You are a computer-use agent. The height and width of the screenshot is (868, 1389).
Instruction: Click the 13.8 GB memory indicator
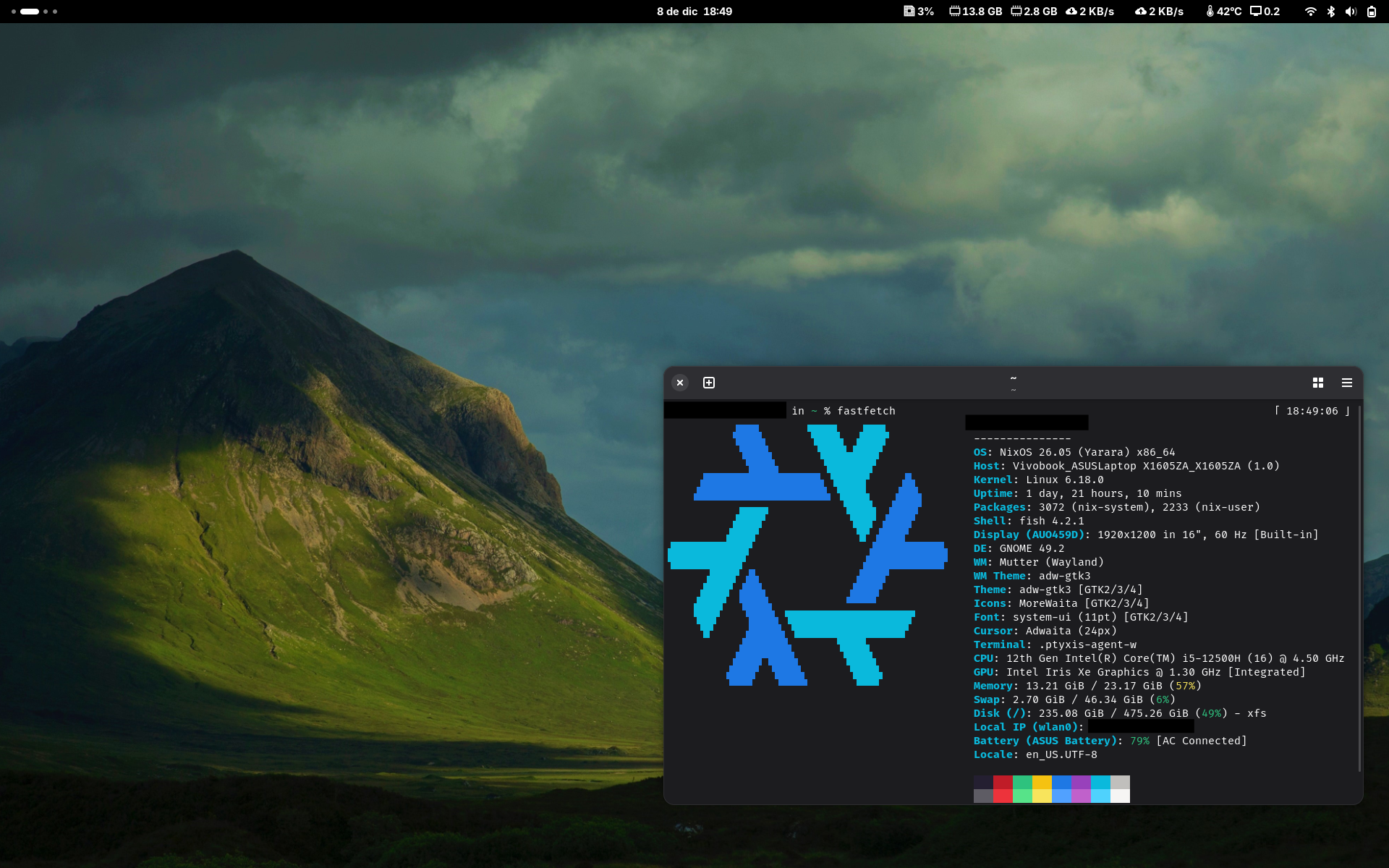click(975, 12)
